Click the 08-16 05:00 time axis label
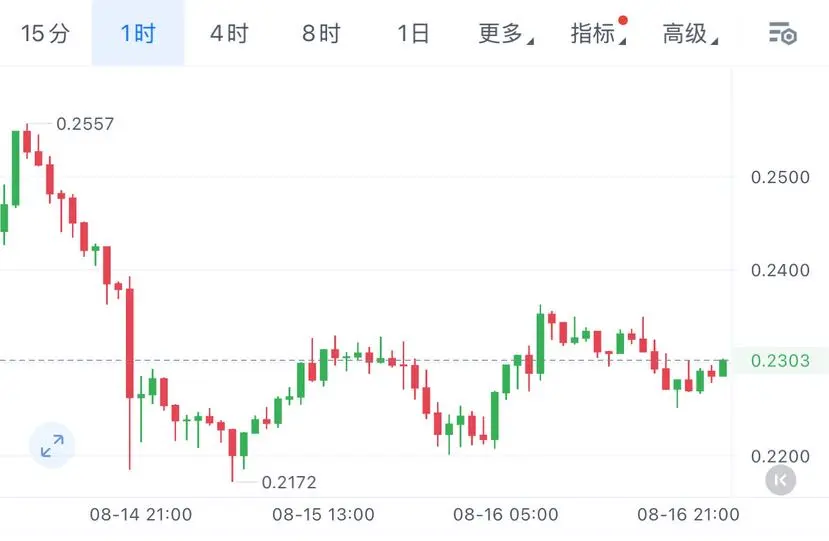 pos(505,514)
